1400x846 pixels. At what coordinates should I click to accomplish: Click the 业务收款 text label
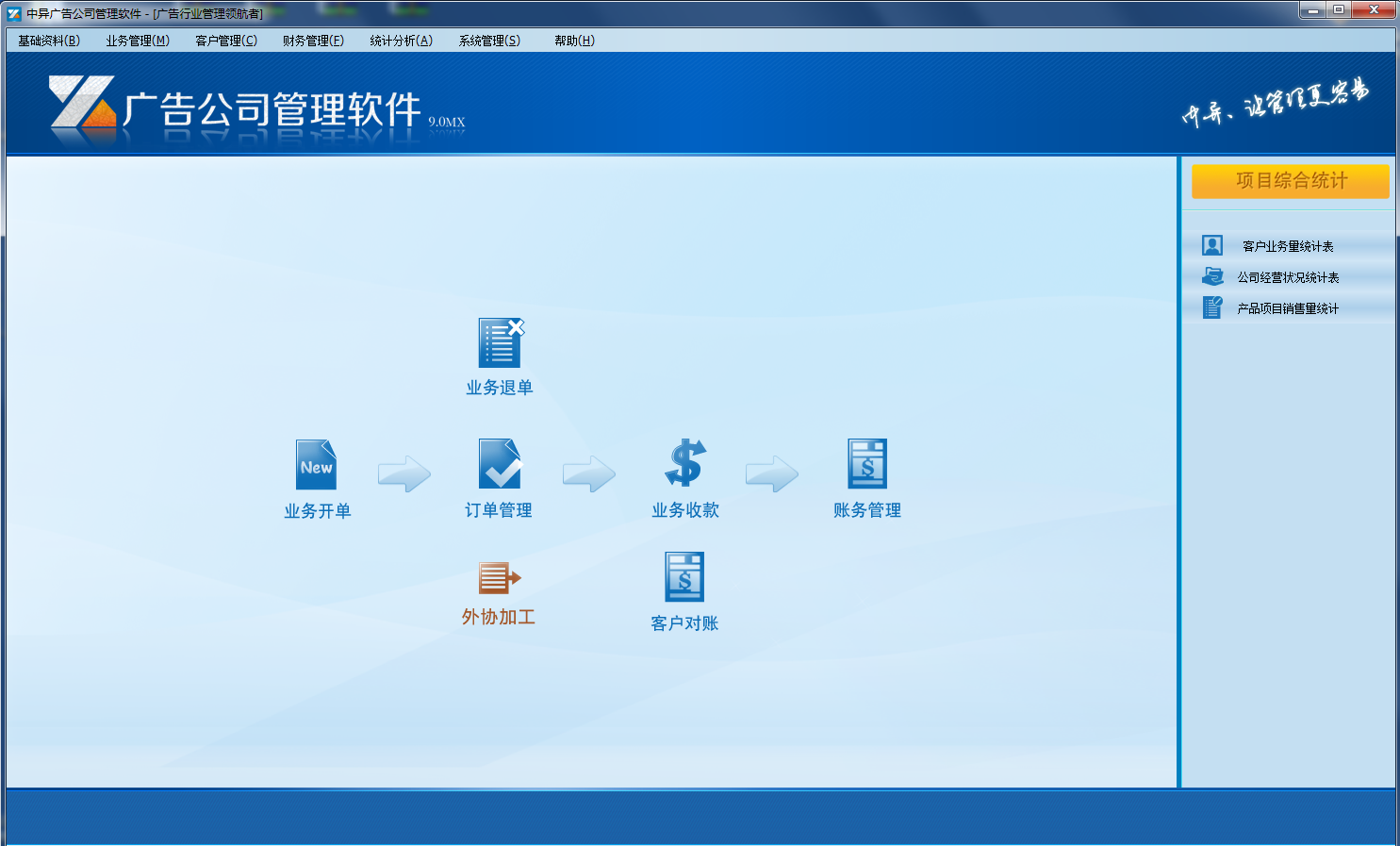pos(685,510)
